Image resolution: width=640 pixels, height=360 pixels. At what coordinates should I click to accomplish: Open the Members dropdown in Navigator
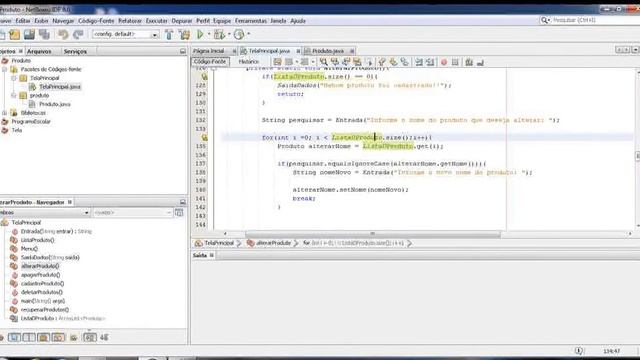[86, 213]
